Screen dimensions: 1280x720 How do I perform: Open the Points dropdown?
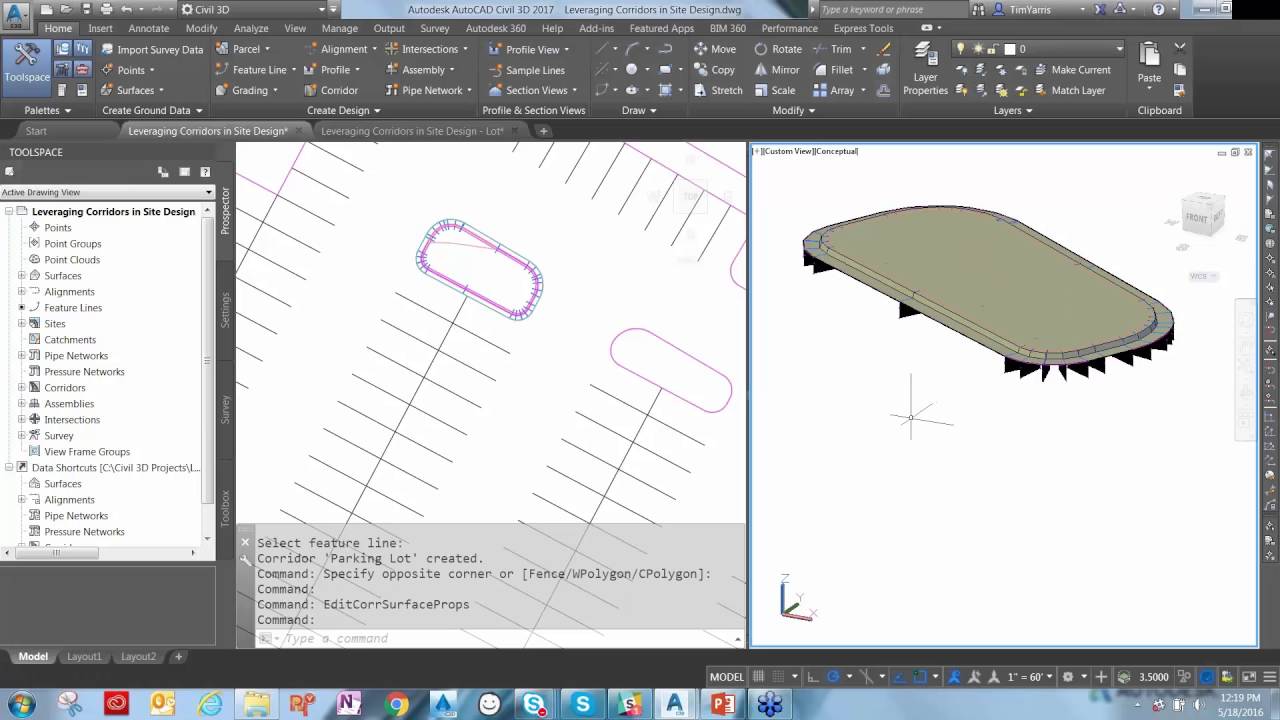(x=129, y=70)
